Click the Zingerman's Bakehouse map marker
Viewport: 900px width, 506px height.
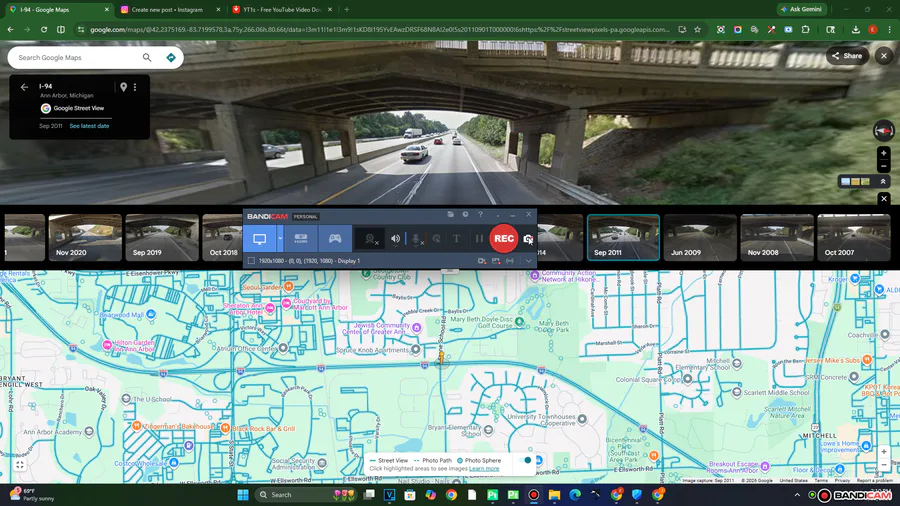click(136, 426)
